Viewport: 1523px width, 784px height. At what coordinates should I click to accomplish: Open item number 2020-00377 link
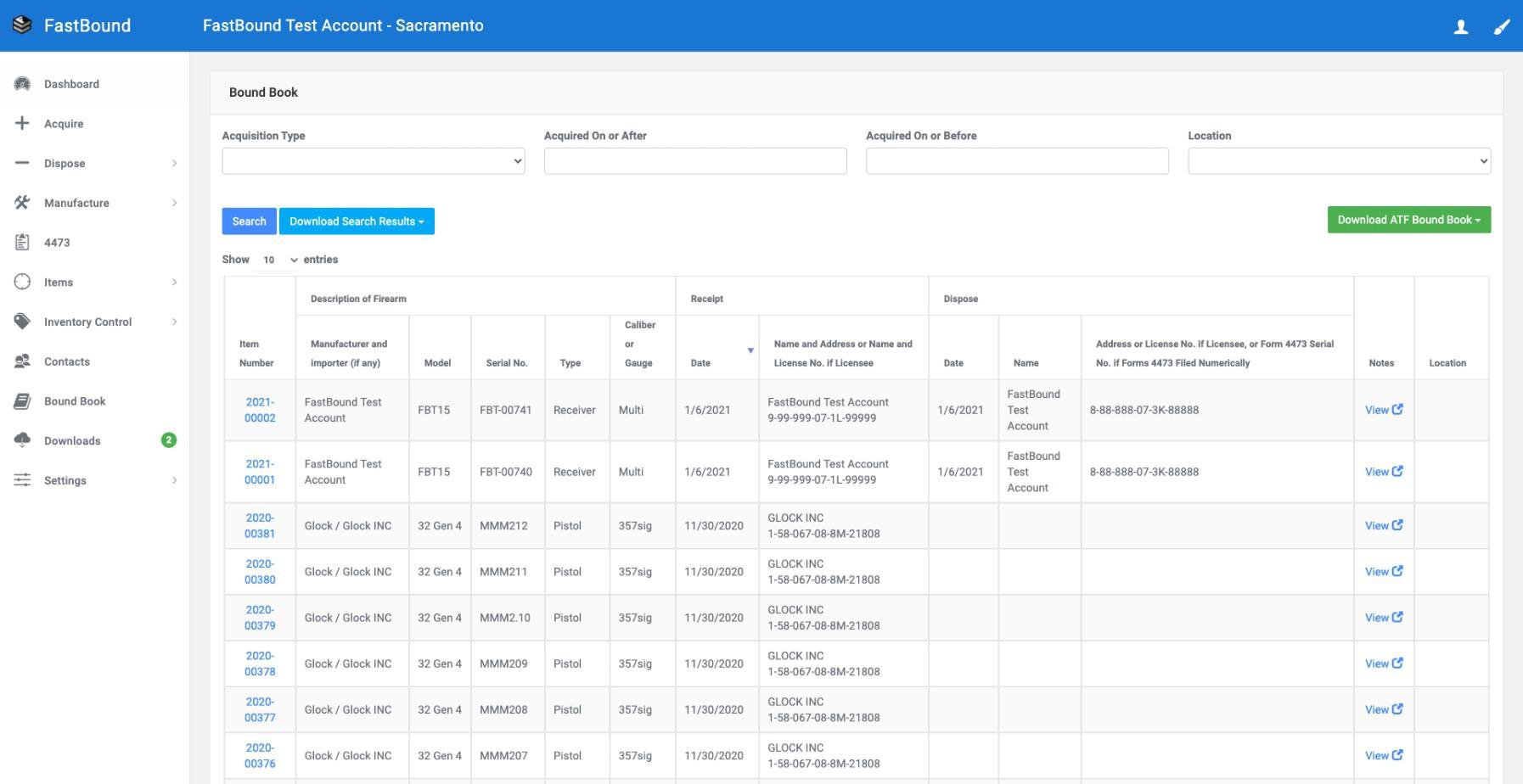coord(260,709)
